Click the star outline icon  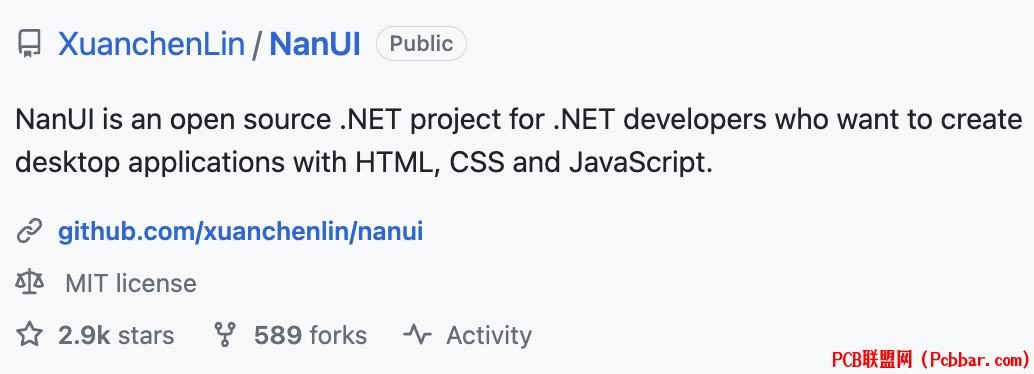pyautogui.click(x=29, y=334)
